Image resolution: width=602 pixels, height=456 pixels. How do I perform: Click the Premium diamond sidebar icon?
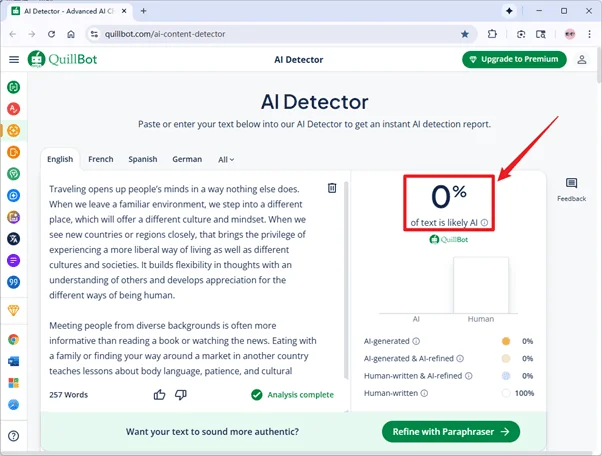(x=13, y=310)
